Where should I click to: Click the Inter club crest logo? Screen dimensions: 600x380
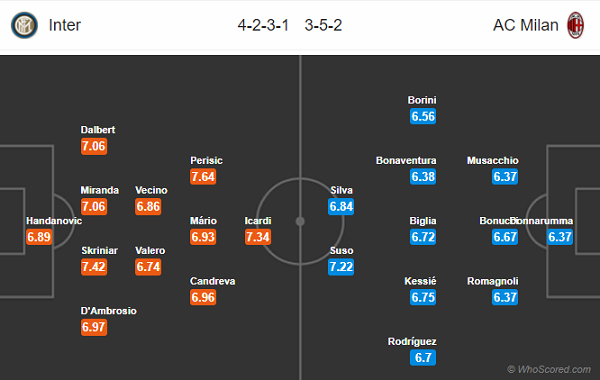click(24, 25)
